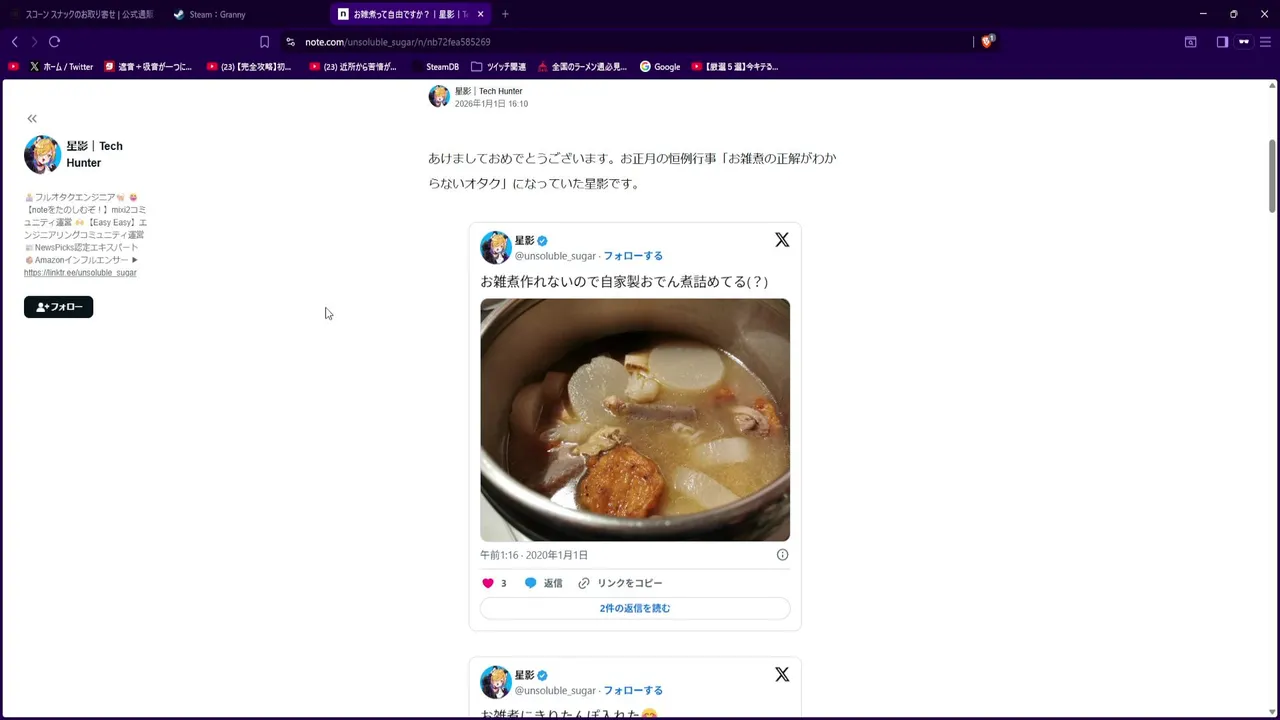This screenshot has width=1280, height=720.
Task: Click フォローする on the oden tweet
Action: pos(633,256)
